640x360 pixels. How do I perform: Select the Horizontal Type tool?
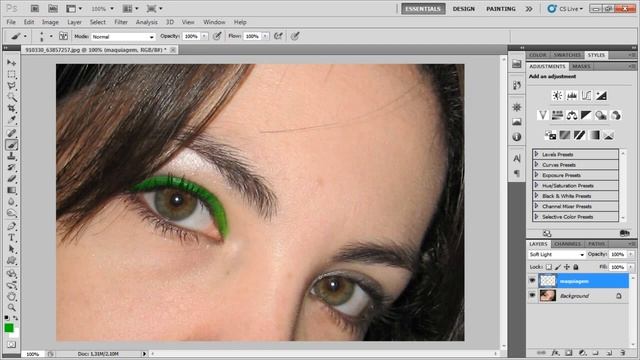11,238
